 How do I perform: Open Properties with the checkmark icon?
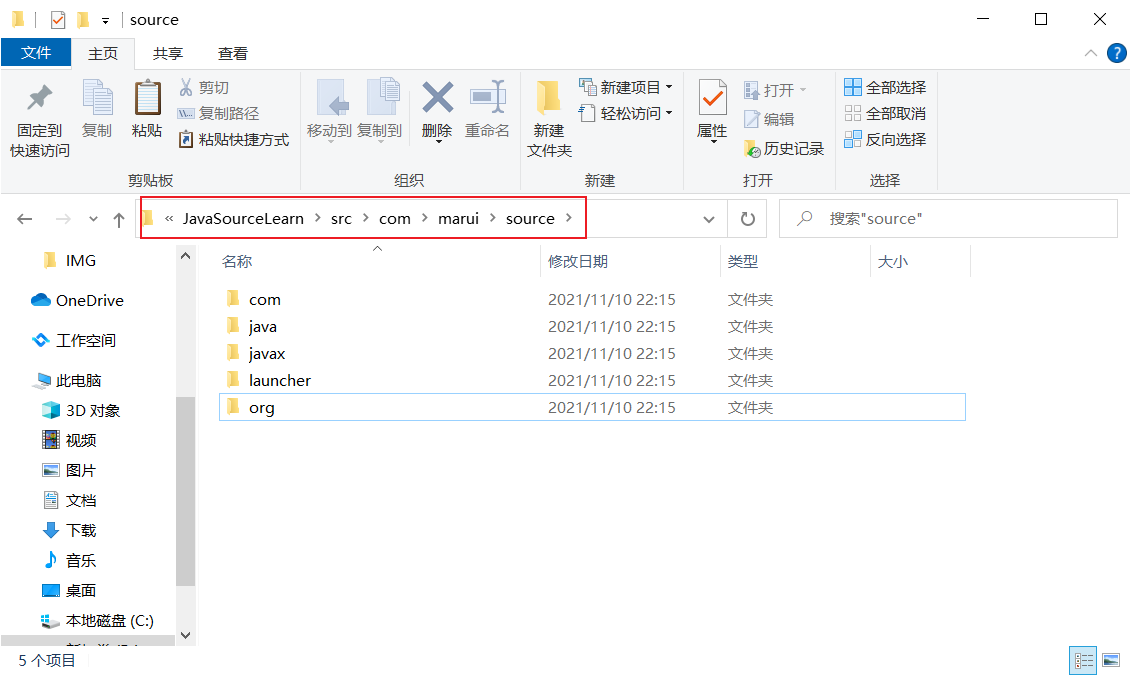point(712,99)
